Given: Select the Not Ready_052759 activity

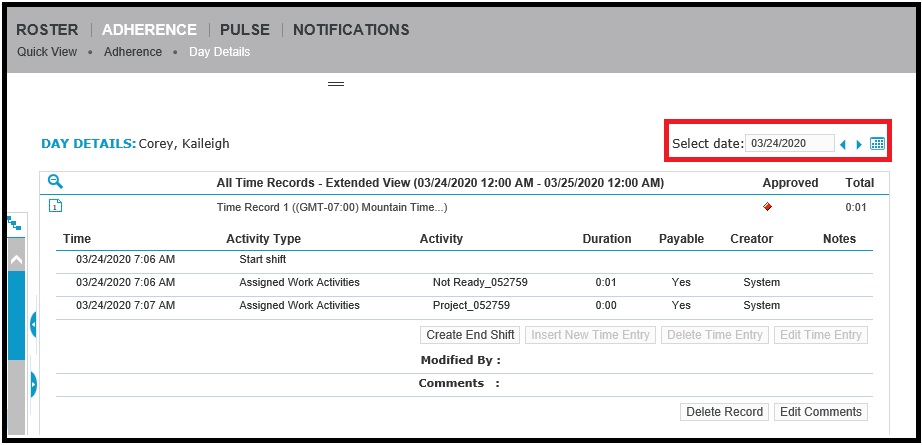Looking at the screenshot, I should click(x=480, y=282).
